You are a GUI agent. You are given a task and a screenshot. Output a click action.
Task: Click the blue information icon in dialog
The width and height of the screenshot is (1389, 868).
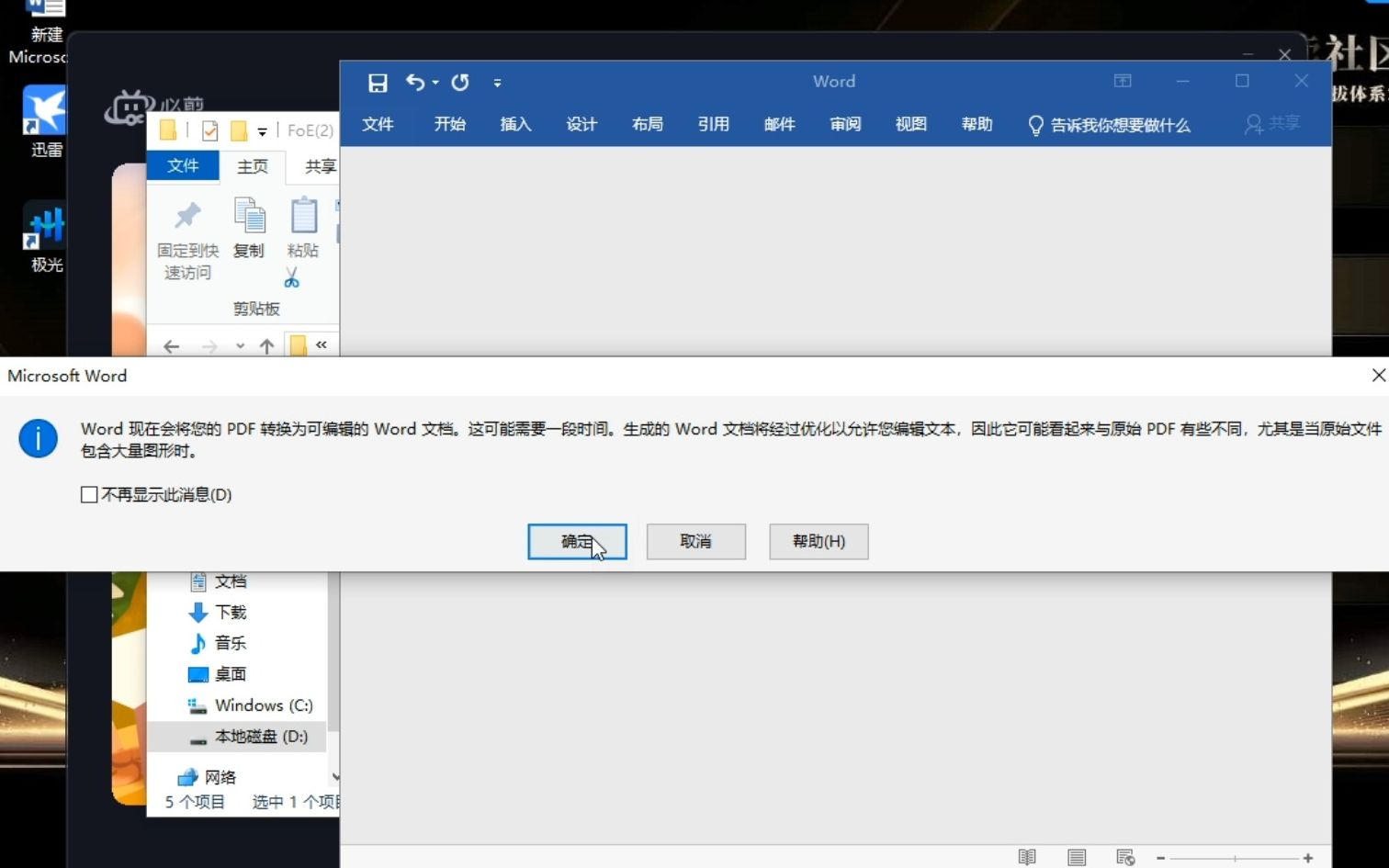tap(38, 439)
